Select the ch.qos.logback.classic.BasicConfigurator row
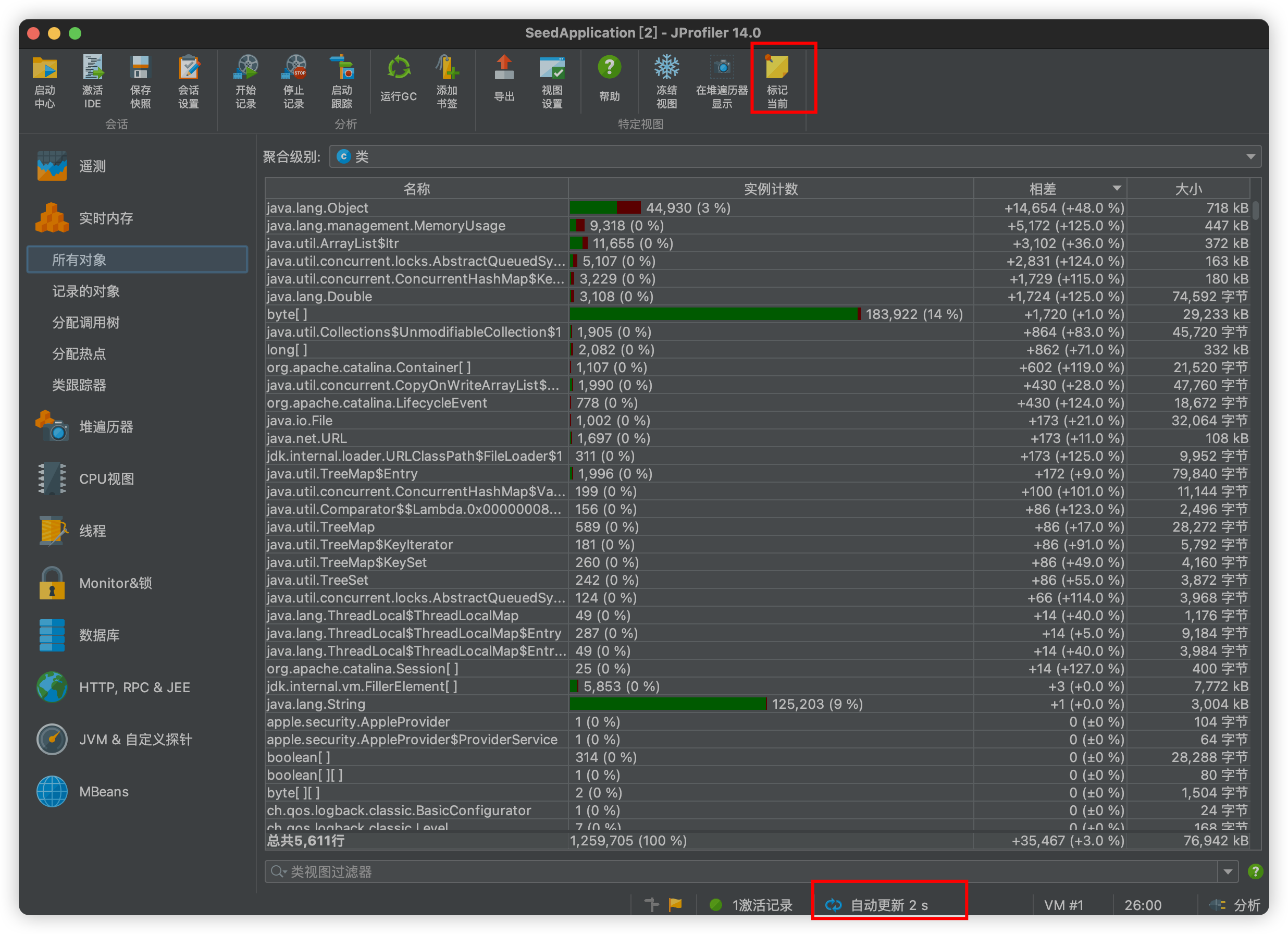The height and width of the screenshot is (934, 1288). (x=758, y=810)
